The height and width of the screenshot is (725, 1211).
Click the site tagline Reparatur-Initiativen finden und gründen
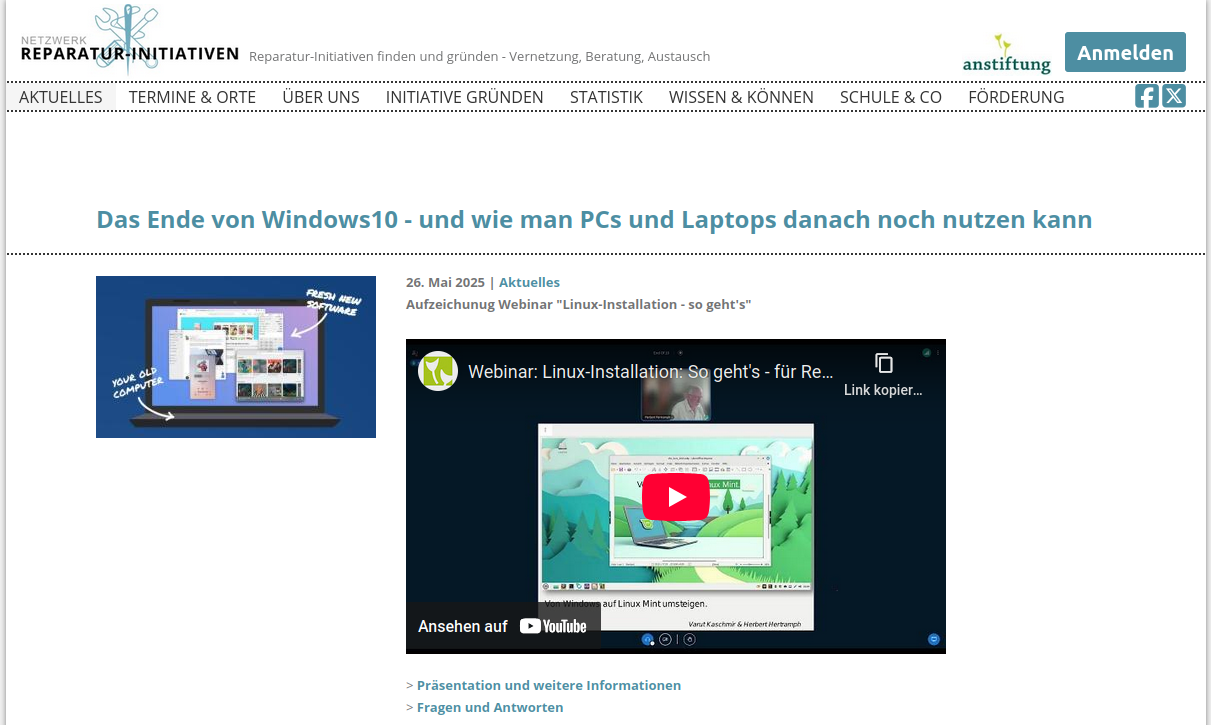479,56
